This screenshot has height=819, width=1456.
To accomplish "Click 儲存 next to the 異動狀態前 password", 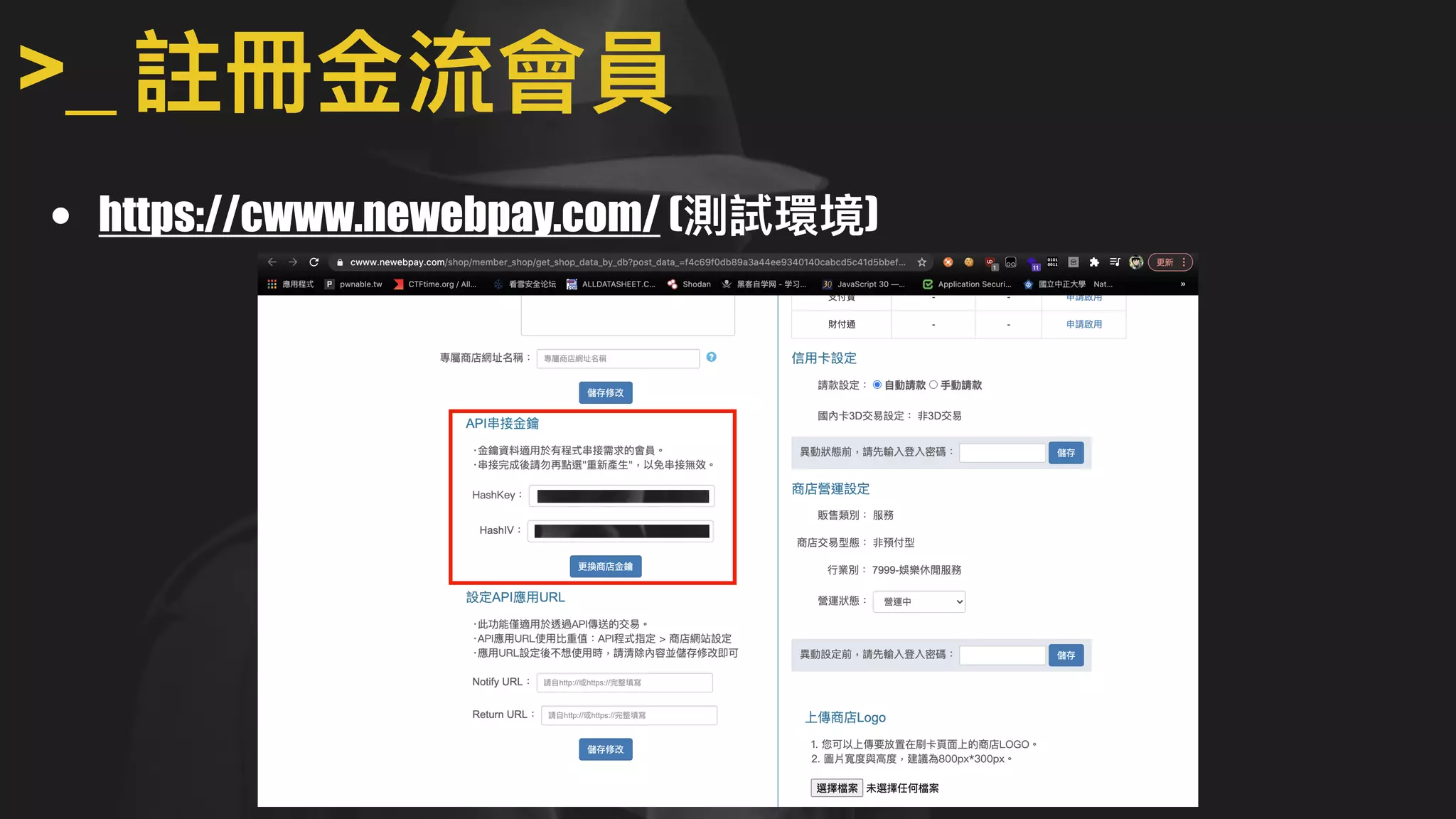I will click(1066, 453).
